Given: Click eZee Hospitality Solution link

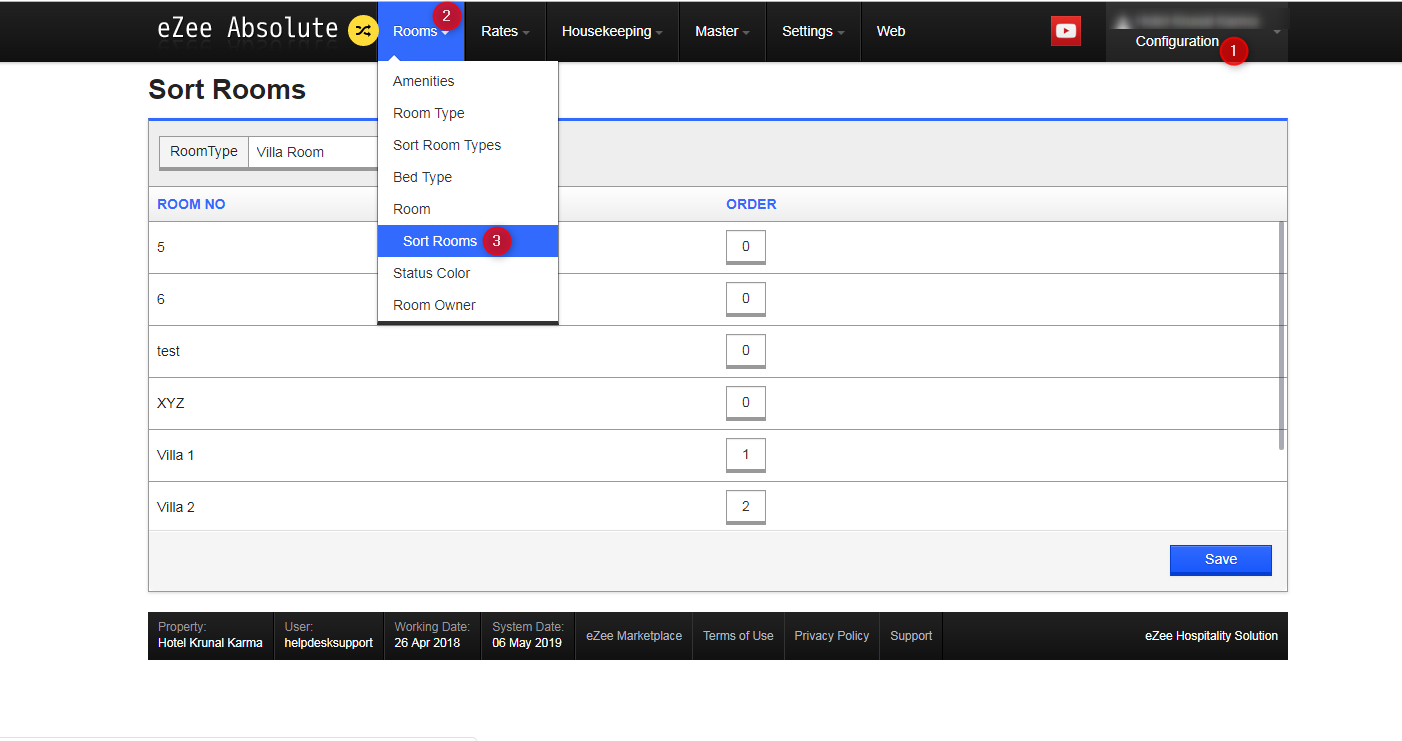Looking at the screenshot, I should [1211, 636].
